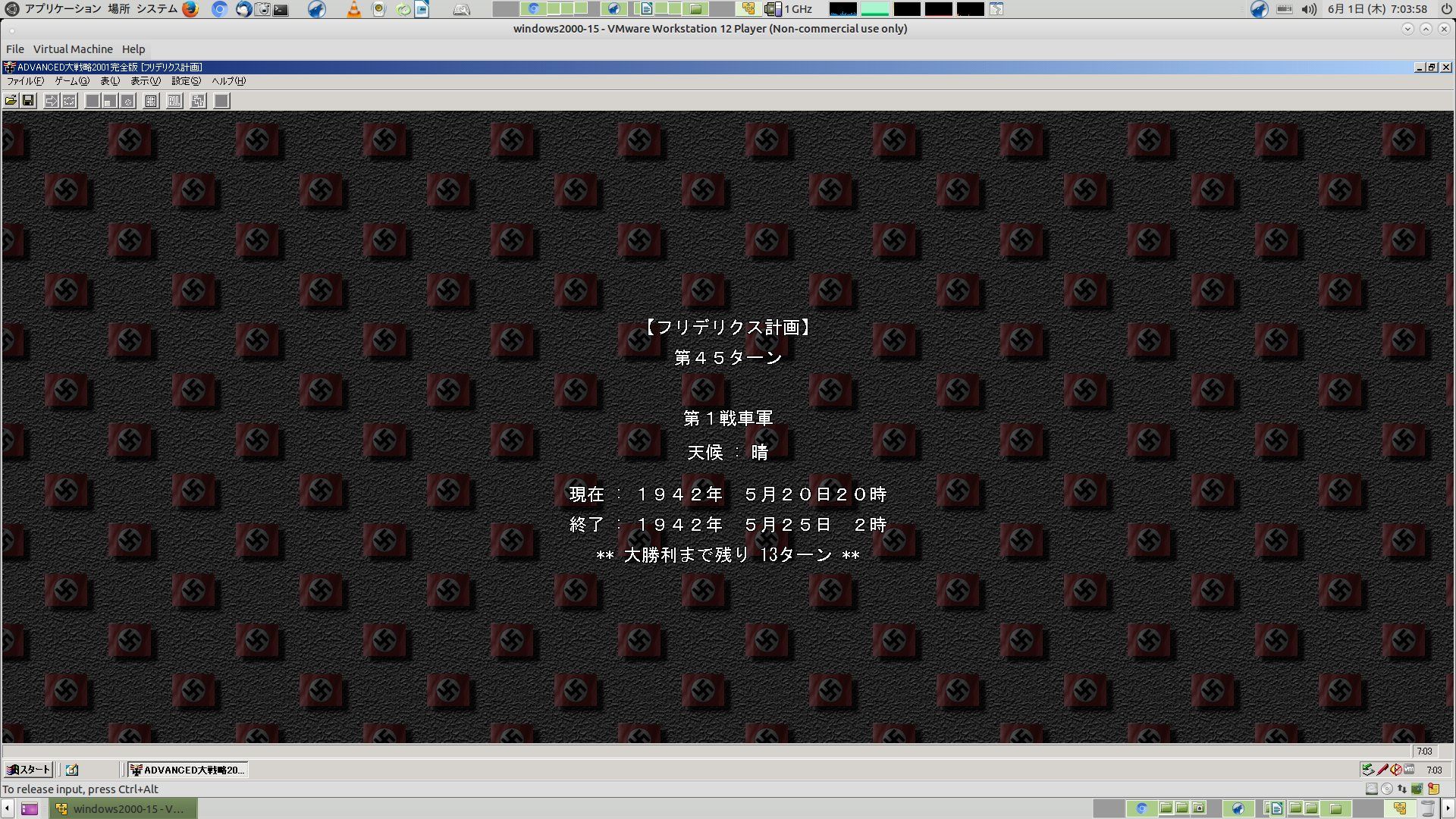The height and width of the screenshot is (819, 1456).
Task: Open アプリケーション menu in top panel
Action: coord(63,9)
